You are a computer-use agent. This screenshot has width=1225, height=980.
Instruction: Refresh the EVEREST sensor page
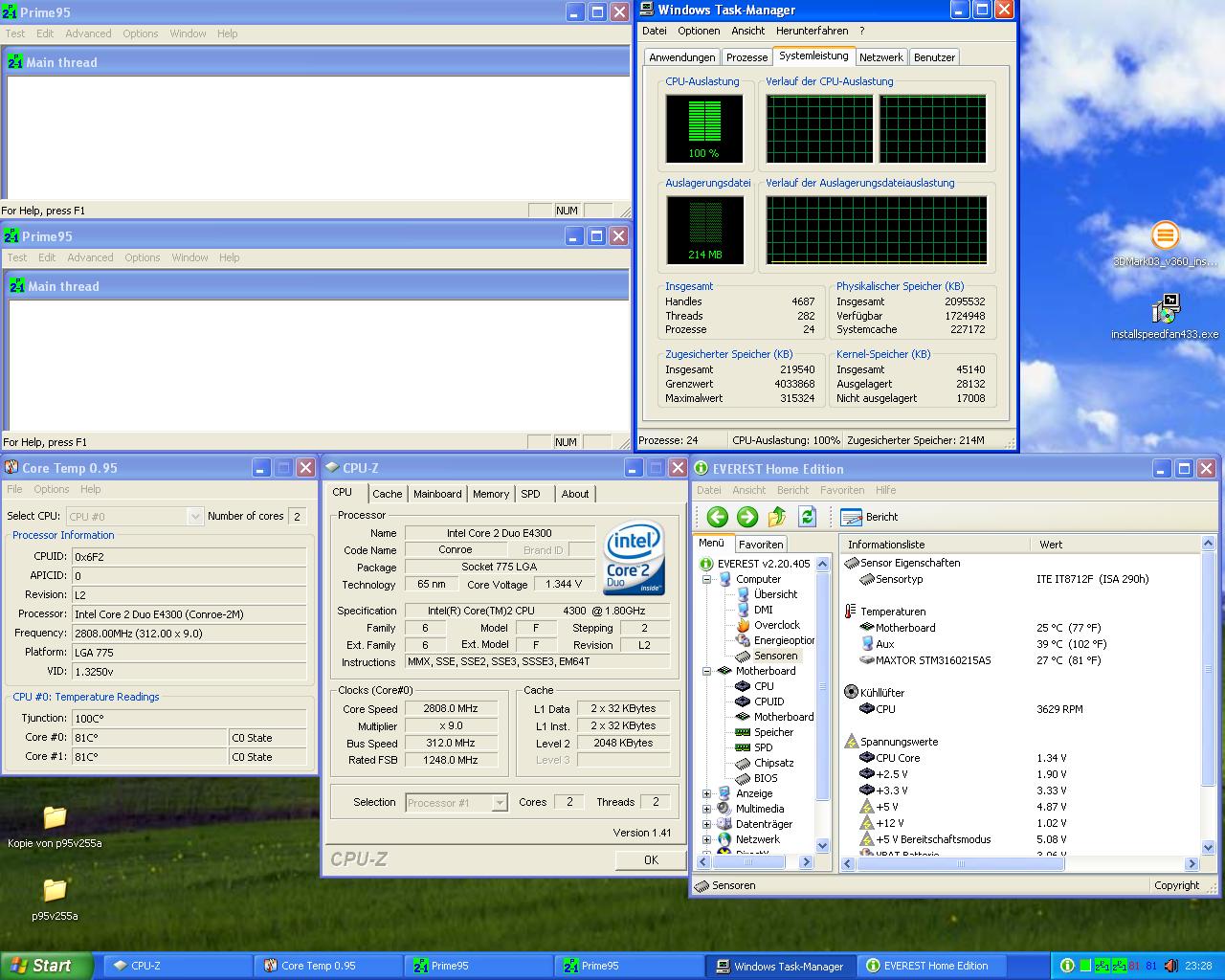(807, 517)
